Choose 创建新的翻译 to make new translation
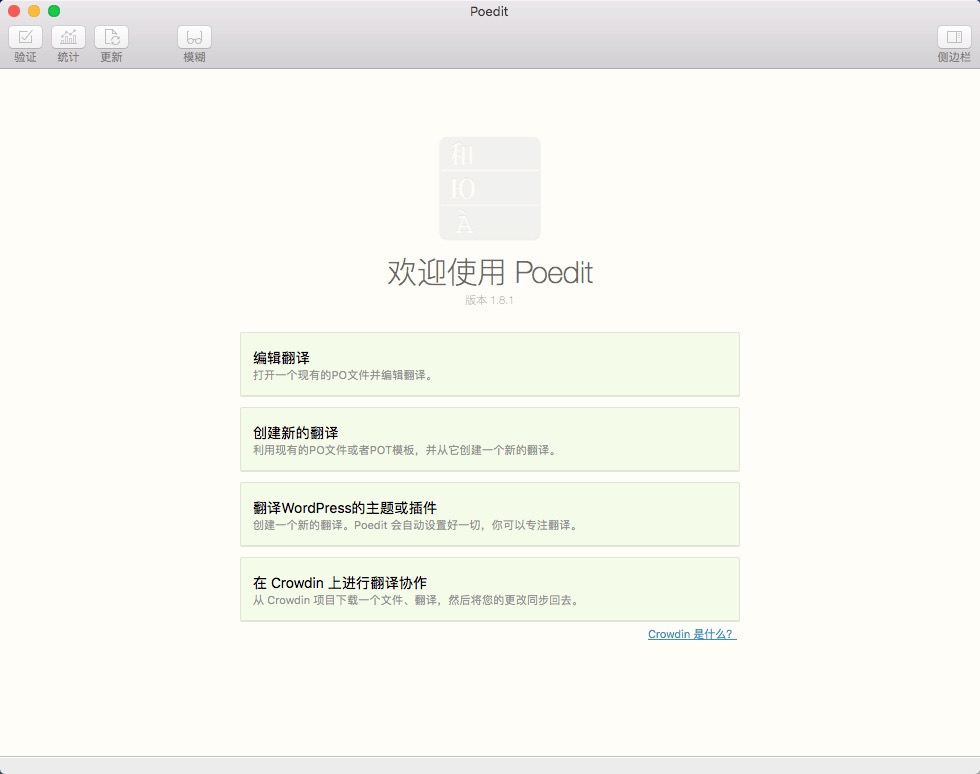Image resolution: width=980 pixels, height=774 pixels. click(488, 438)
